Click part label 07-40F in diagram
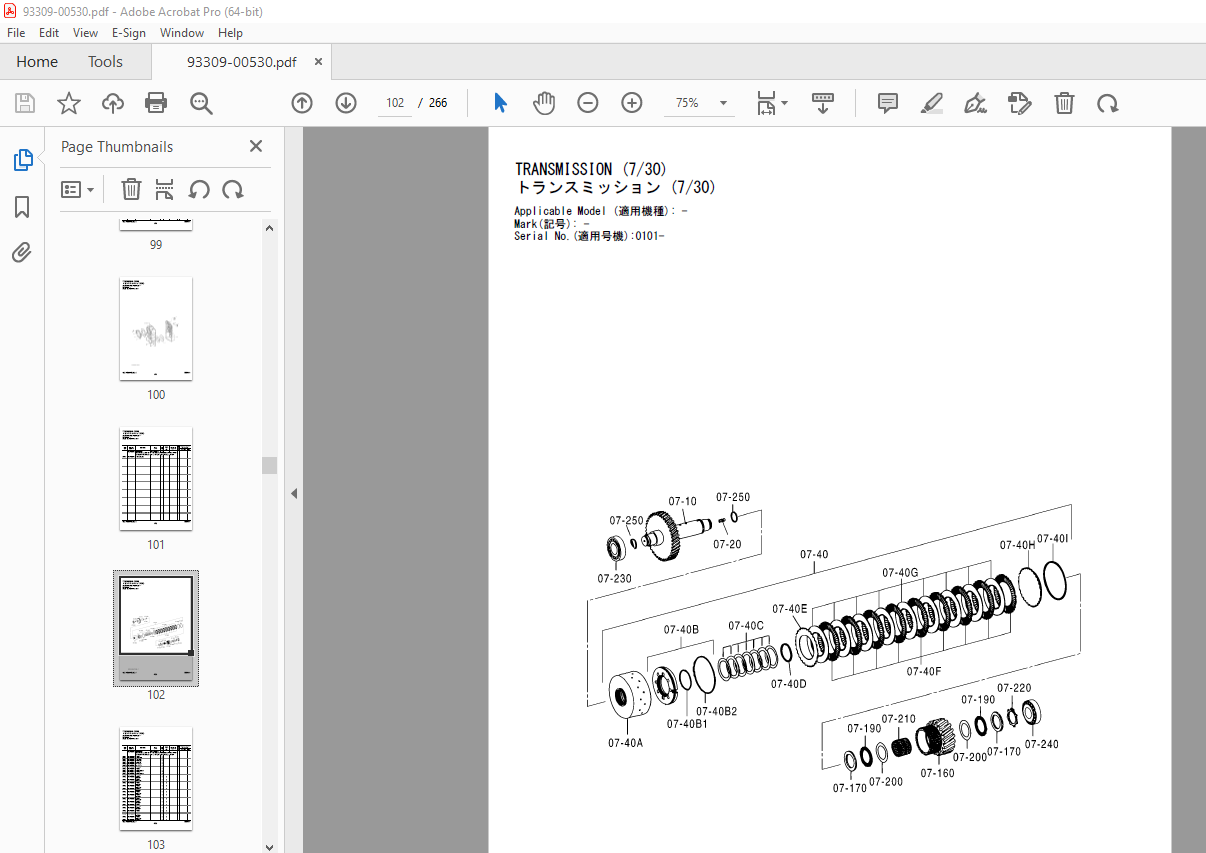Screen dimensions: 1206x853 click(924, 672)
